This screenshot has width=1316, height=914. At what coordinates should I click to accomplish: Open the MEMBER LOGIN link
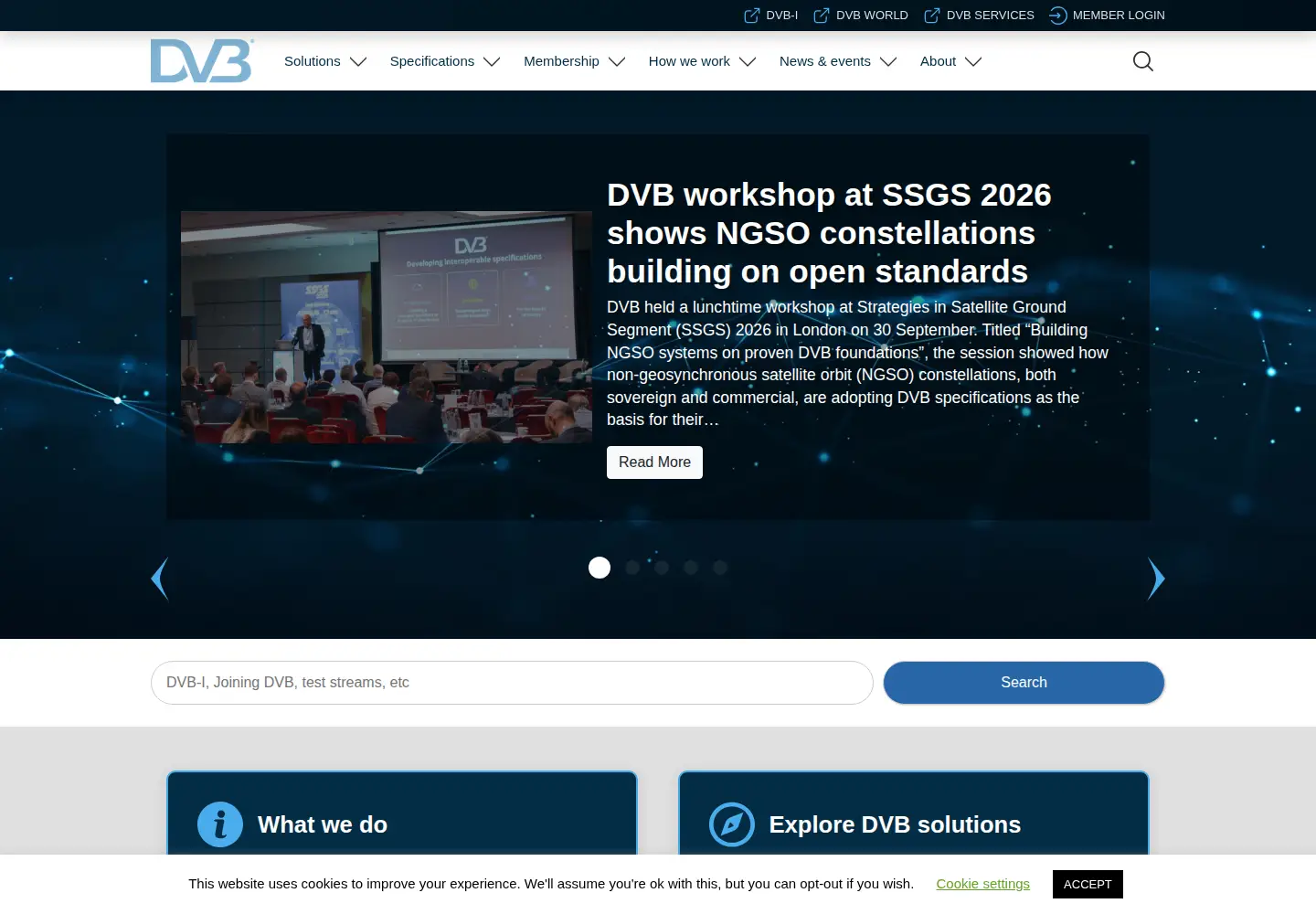click(1119, 16)
